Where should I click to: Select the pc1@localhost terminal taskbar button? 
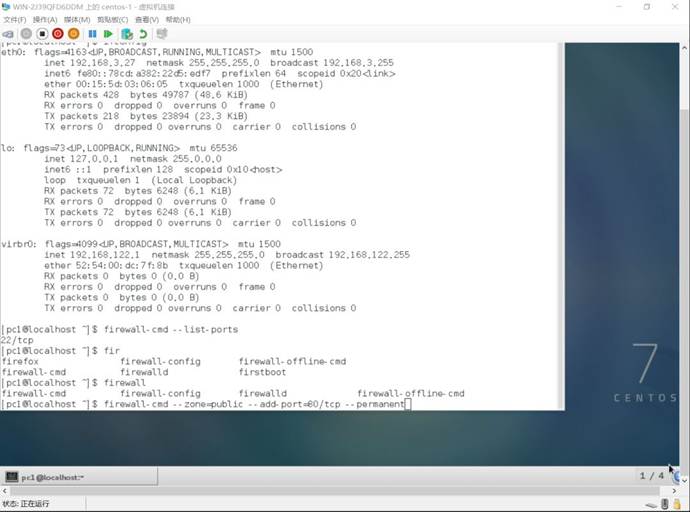pyautogui.click(x=79, y=477)
